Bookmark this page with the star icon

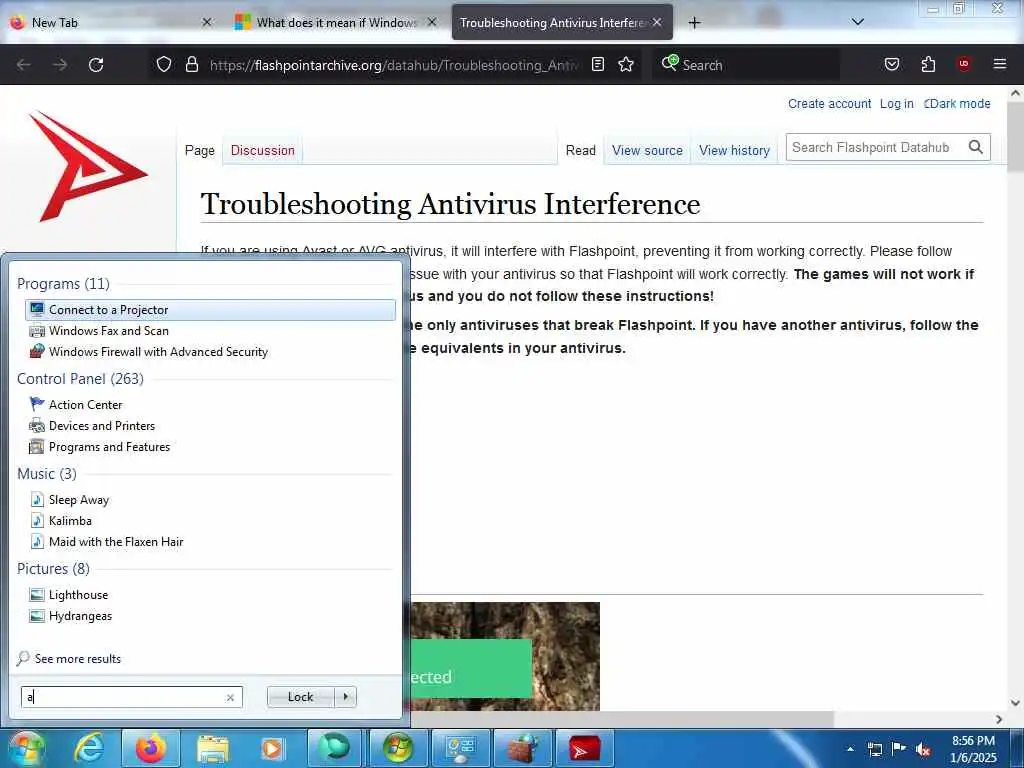coord(626,64)
